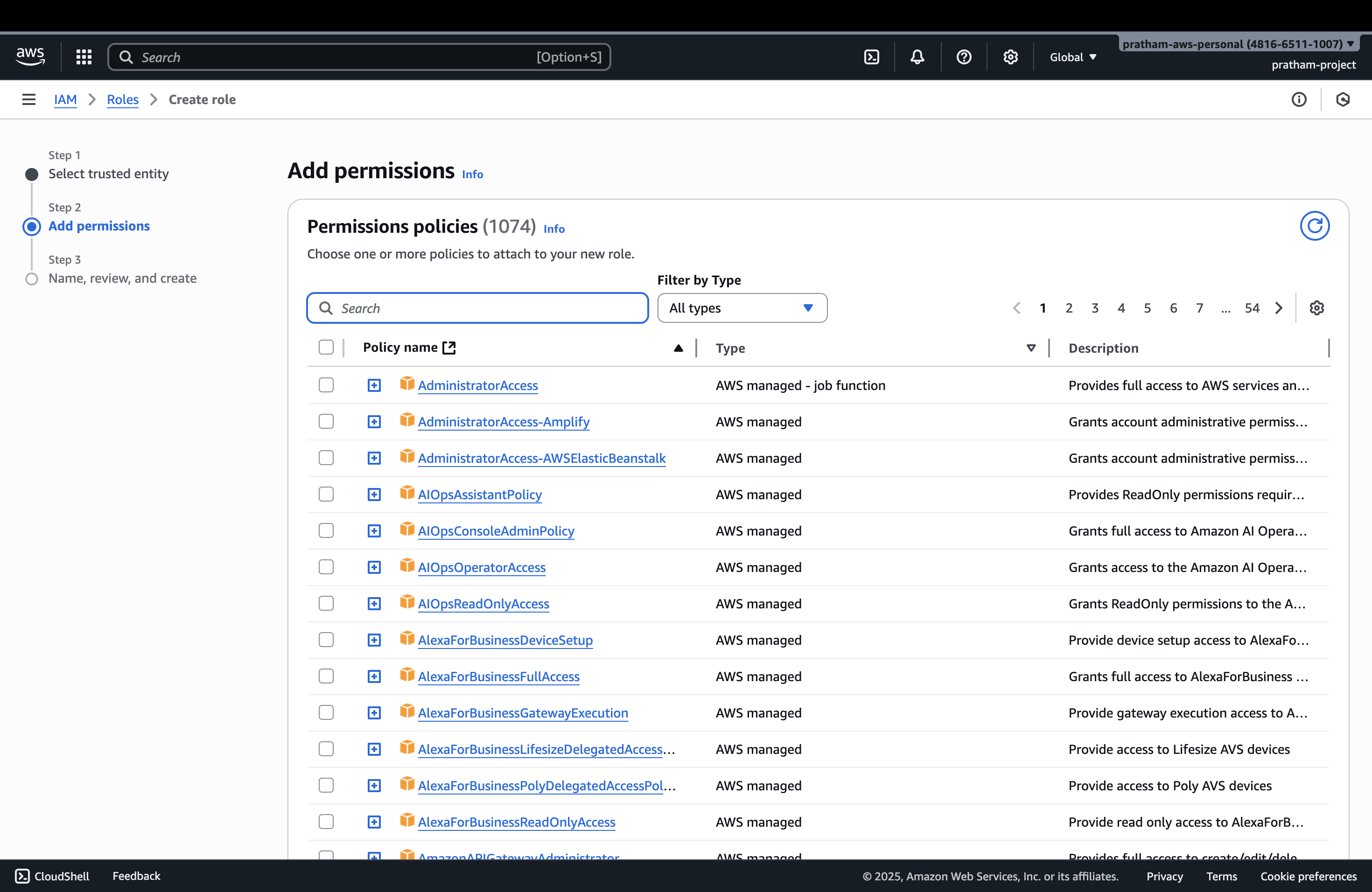This screenshot has width=1372, height=892.
Task: Open the Roles breadcrumb link
Action: (123, 99)
